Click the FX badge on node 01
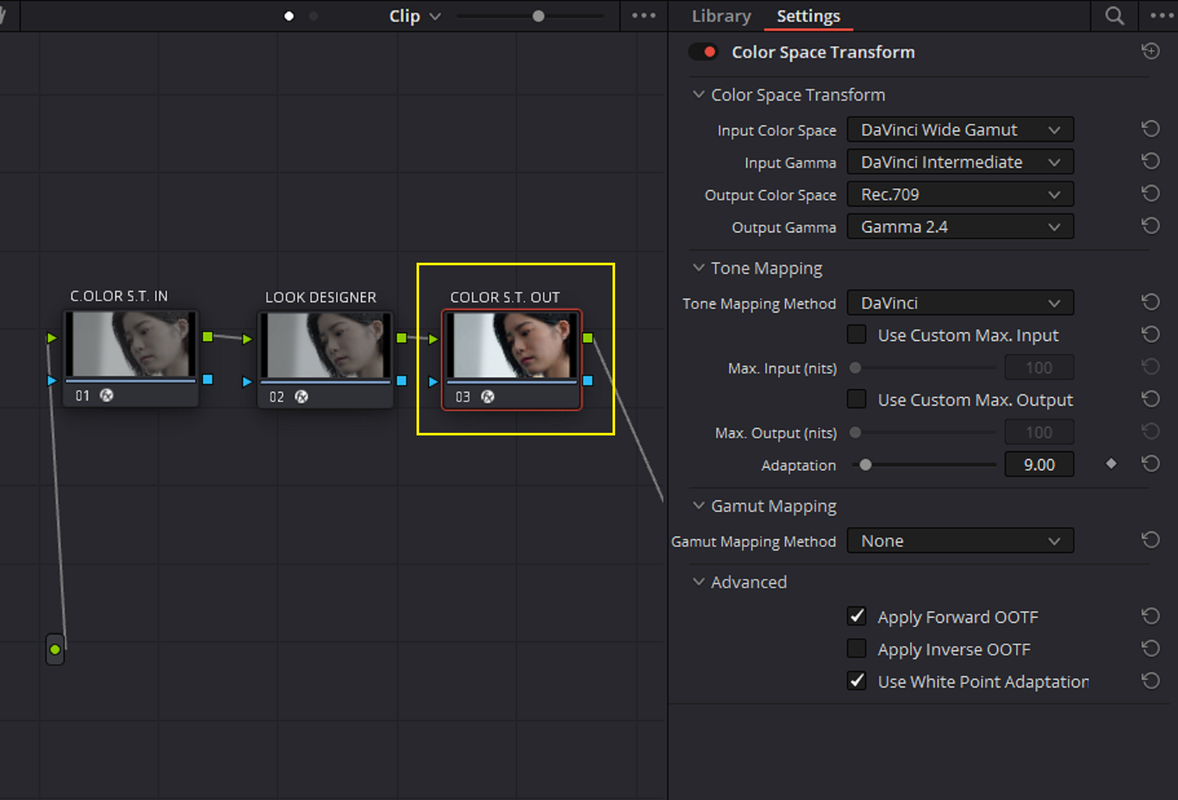Image resolution: width=1178 pixels, height=800 pixels. 107,395
